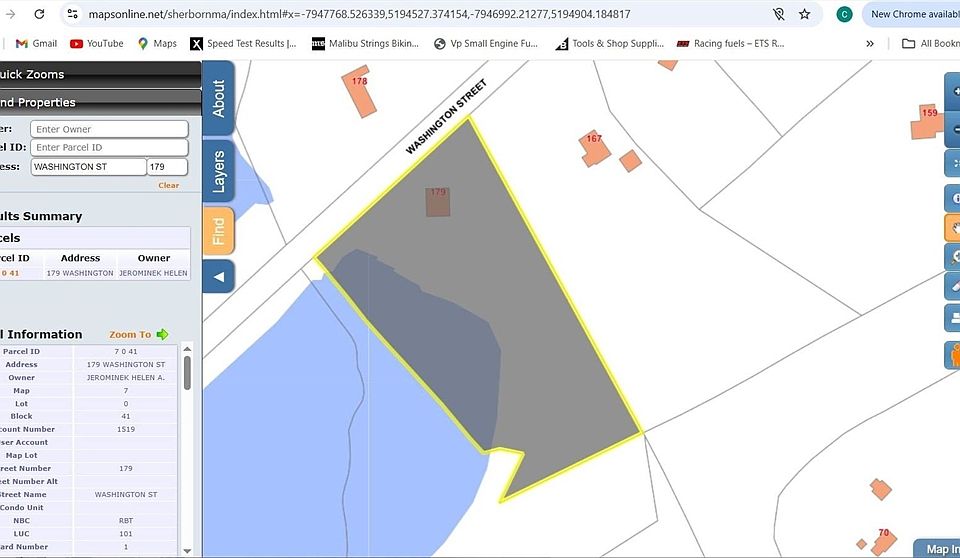Select the magnifier zoom tool
This screenshot has height=558, width=960.
pyautogui.click(x=954, y=257)
